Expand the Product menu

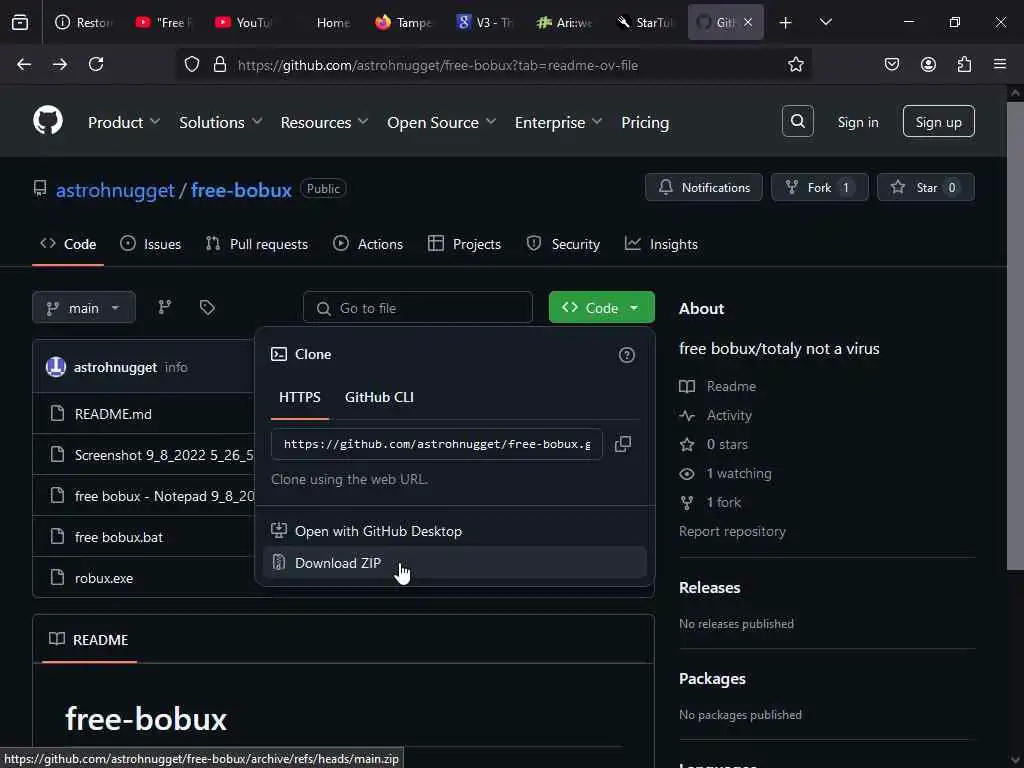124,122
